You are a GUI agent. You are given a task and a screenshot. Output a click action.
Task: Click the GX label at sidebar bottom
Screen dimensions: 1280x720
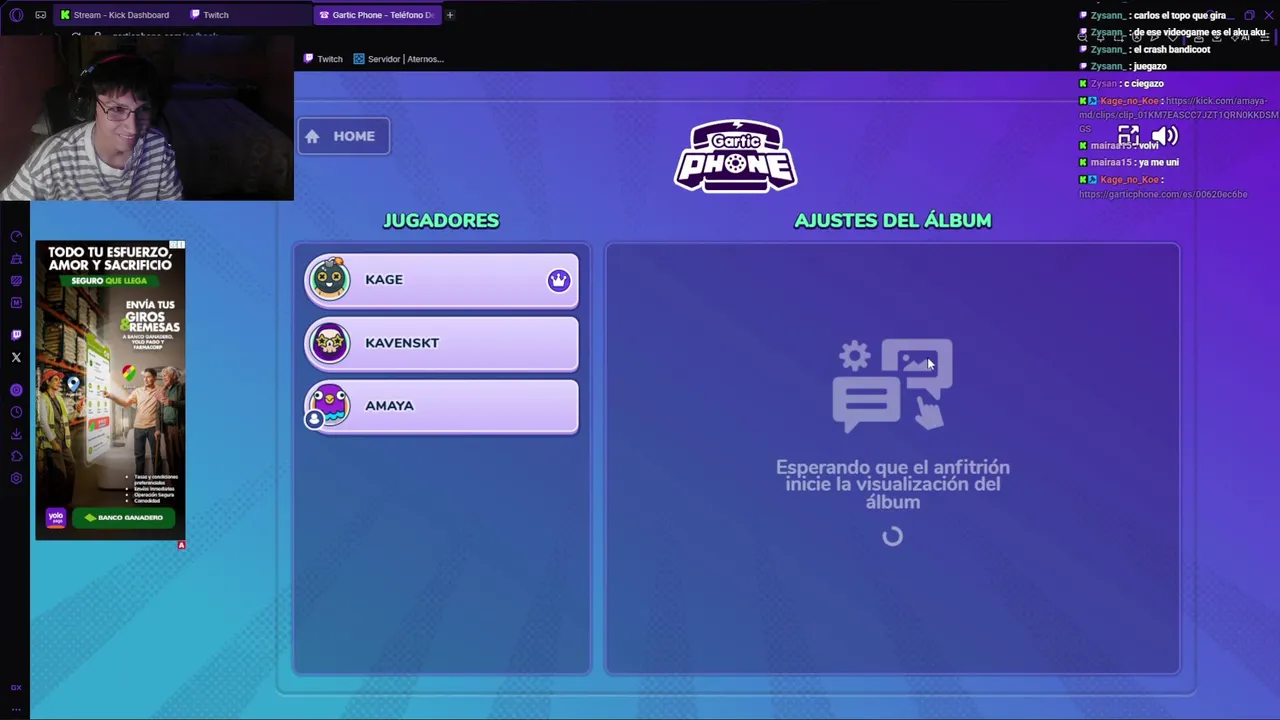pyautogui.click(x=16, y=688)
